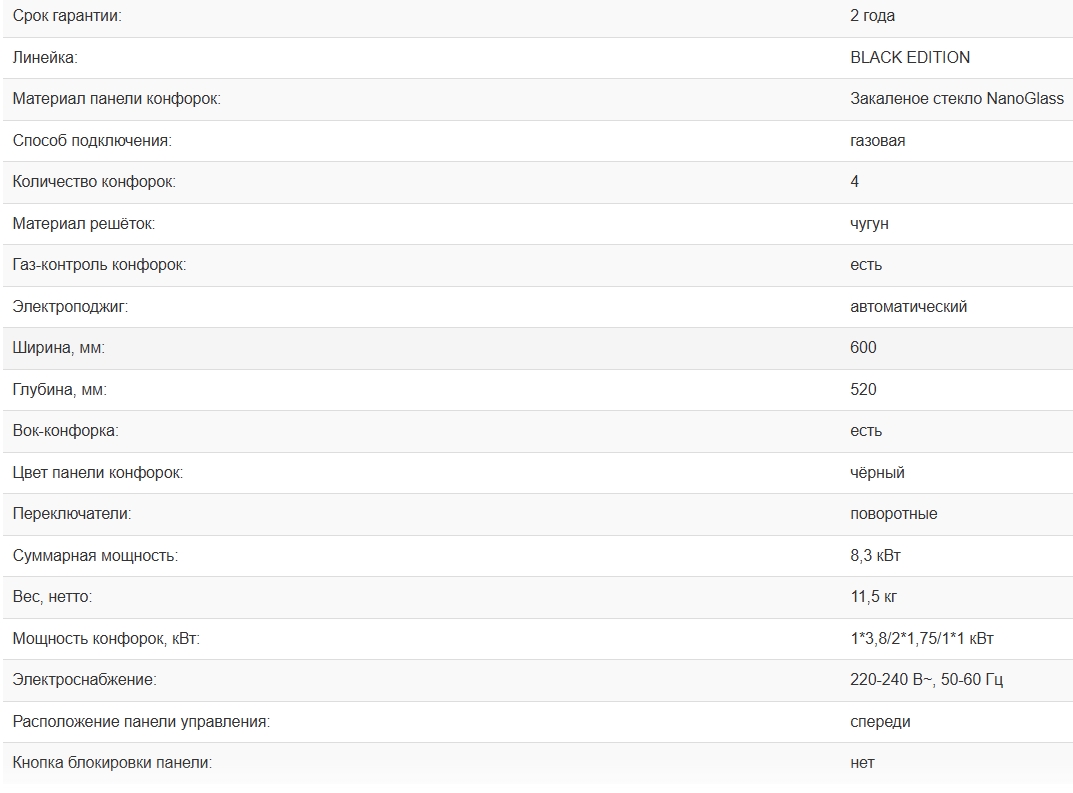Click the "Способ подключения:" label
The image size is (1073, 793).
pos(92,141)
